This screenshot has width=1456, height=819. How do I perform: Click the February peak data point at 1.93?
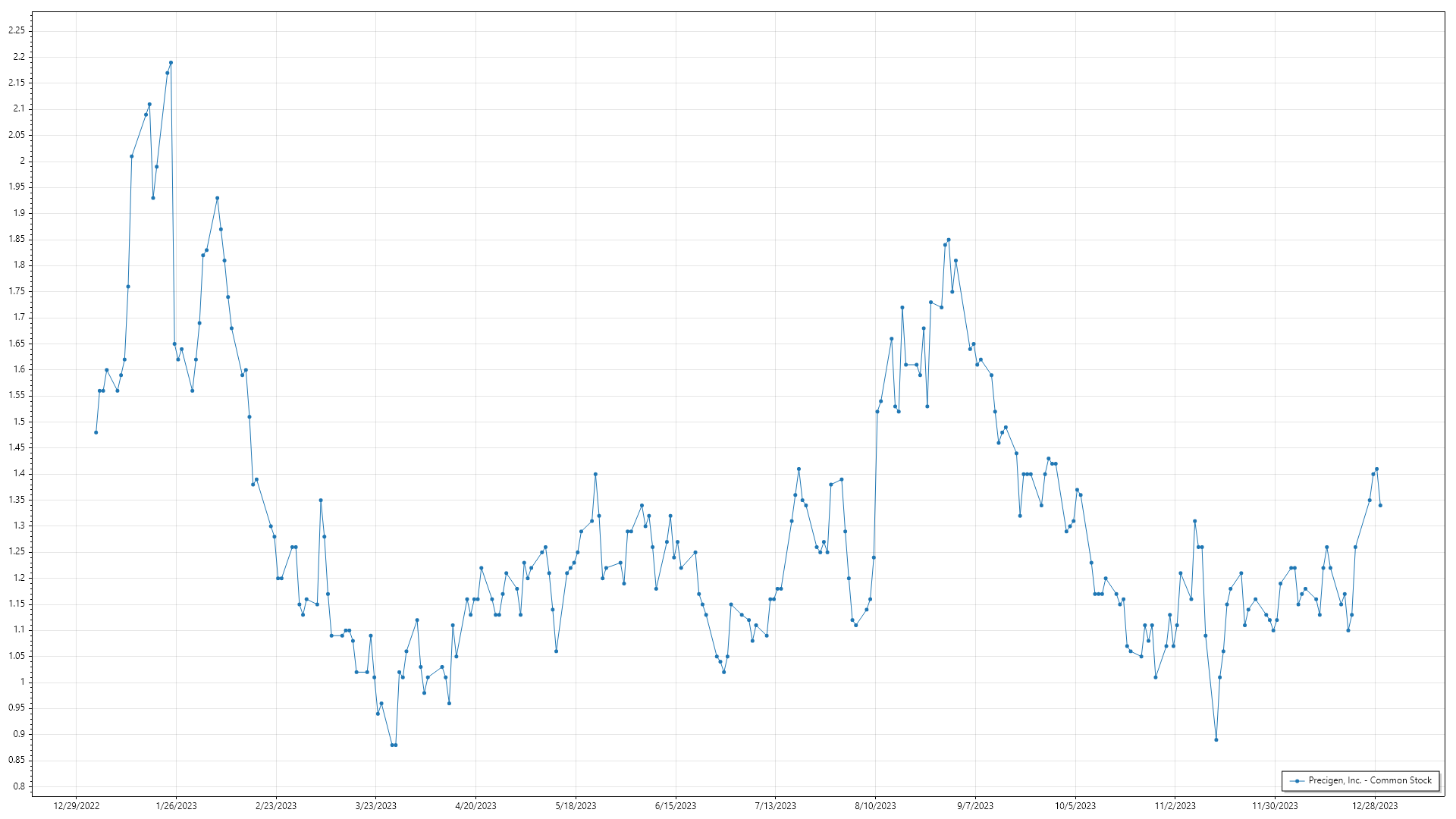pos(217,198)
